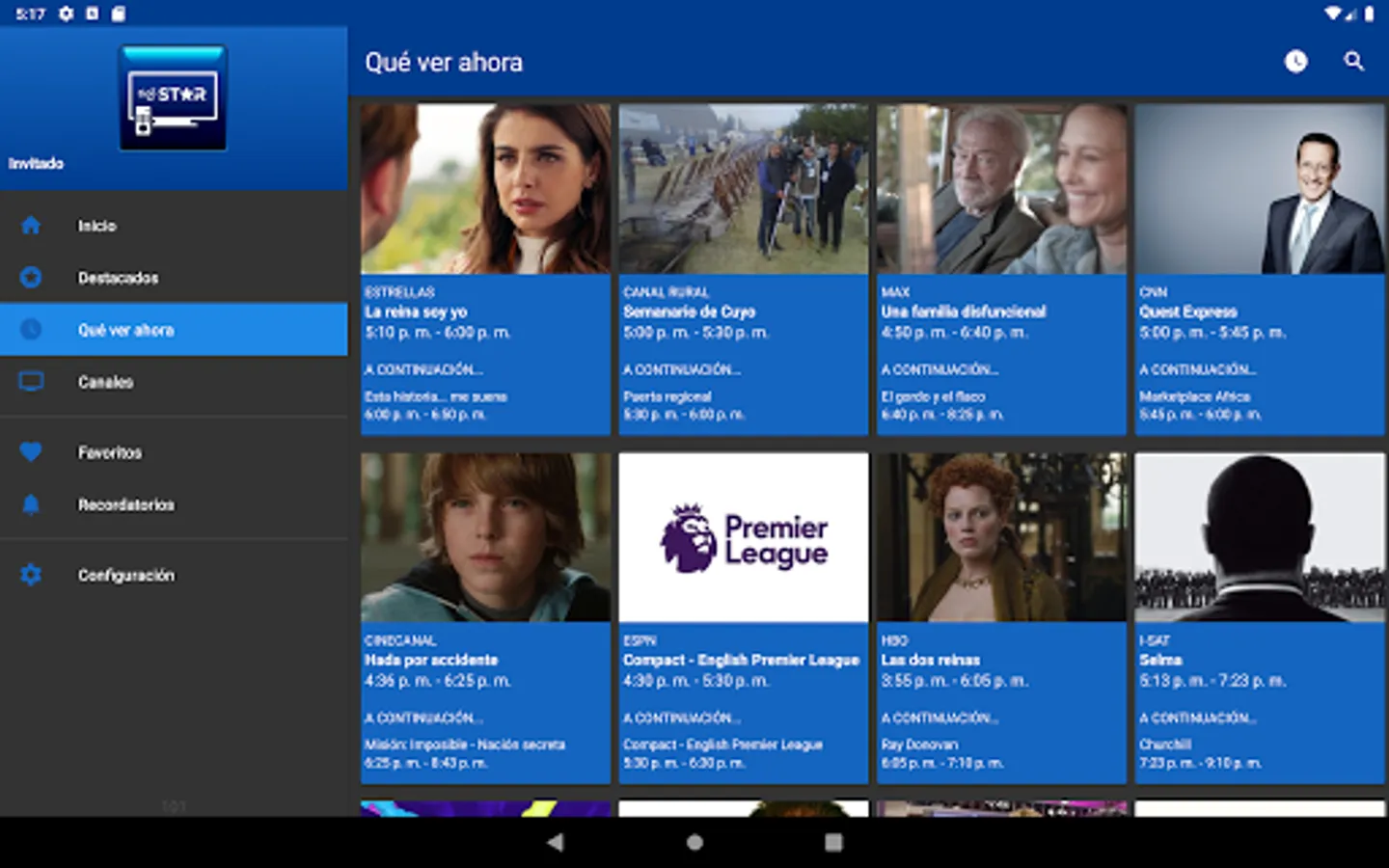Open the search magnifier icon
This screenshot has width=1389, height=868.
[x=1354, y=62]
